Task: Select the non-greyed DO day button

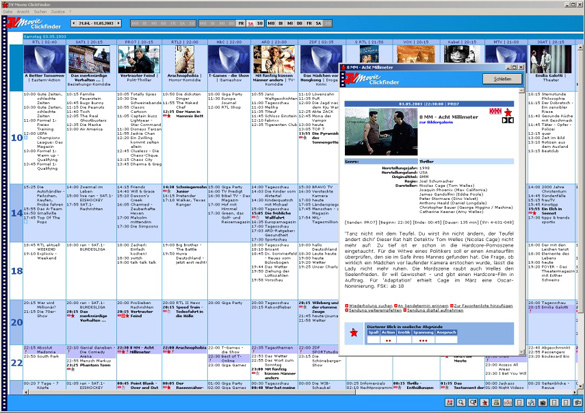Action: click(299, 24)
